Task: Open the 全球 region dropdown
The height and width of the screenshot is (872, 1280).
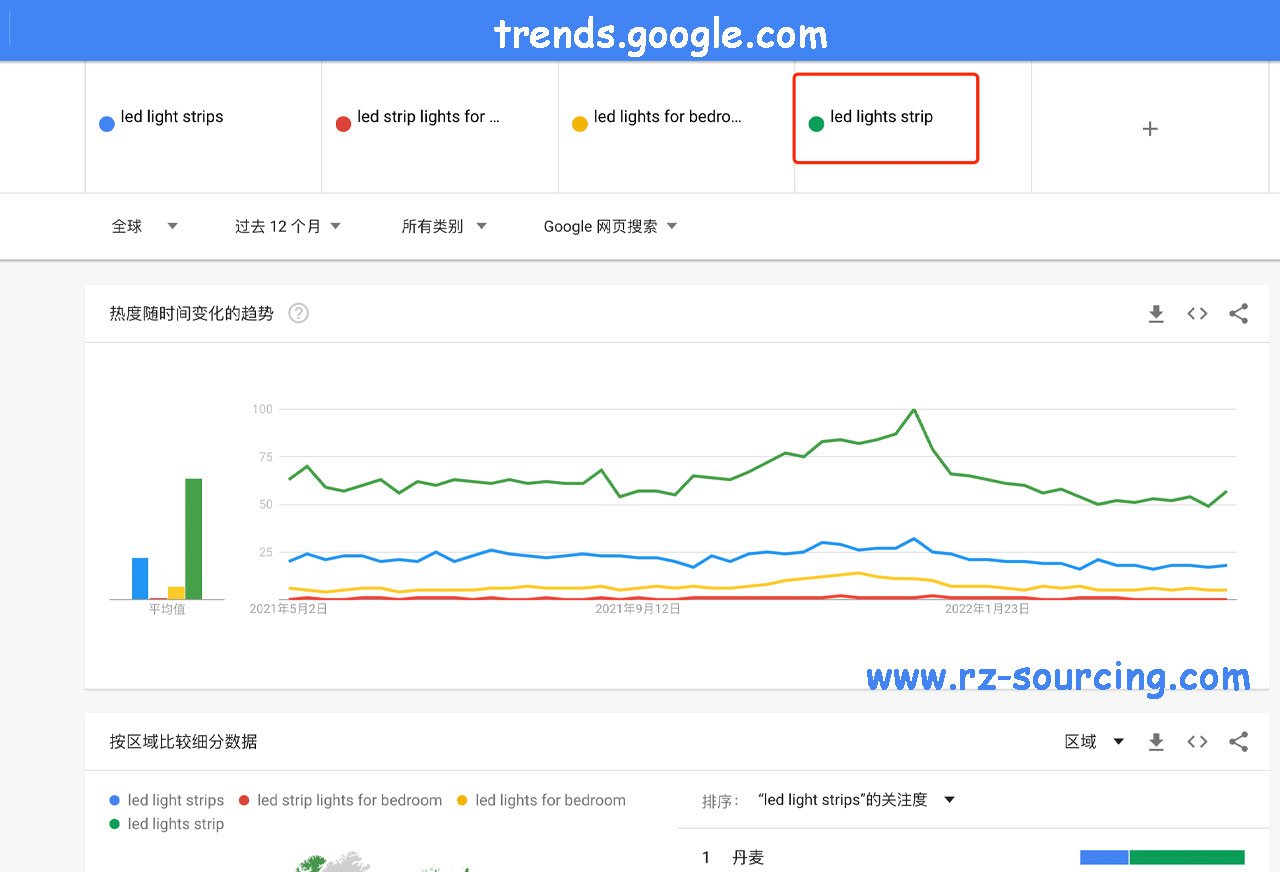Action: click(x=145, y=226)
